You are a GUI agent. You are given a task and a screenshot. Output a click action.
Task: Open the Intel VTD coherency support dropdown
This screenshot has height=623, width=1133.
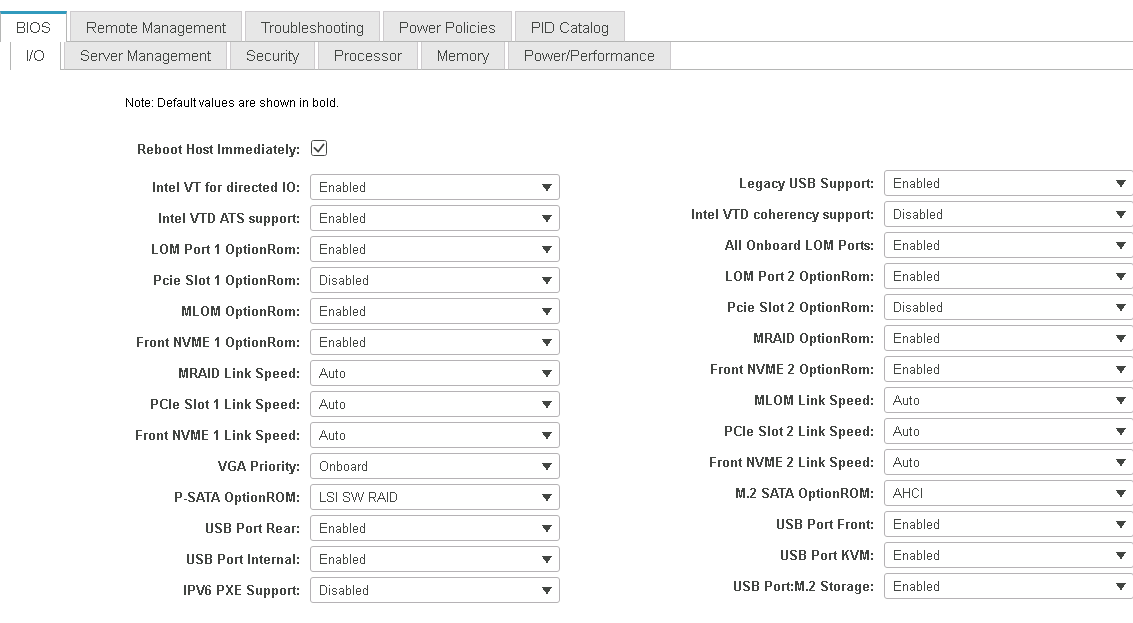1008,214
